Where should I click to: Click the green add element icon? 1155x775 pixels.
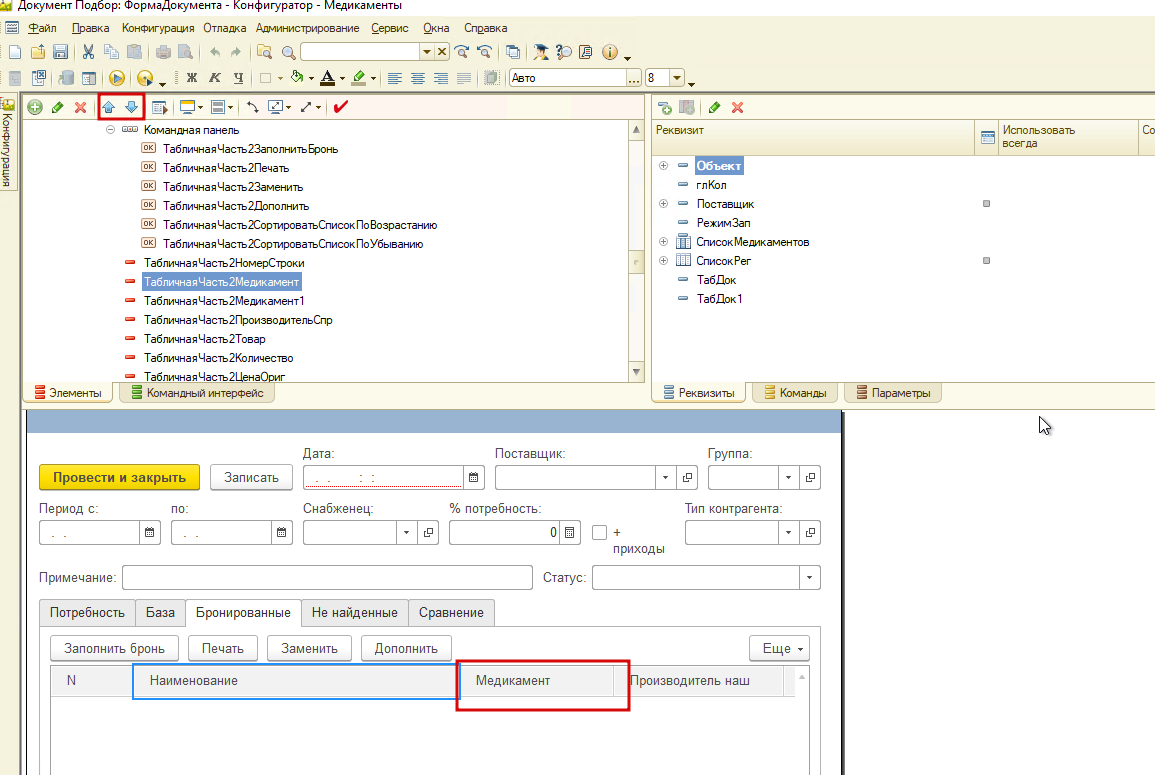click(x=35, y=107)
